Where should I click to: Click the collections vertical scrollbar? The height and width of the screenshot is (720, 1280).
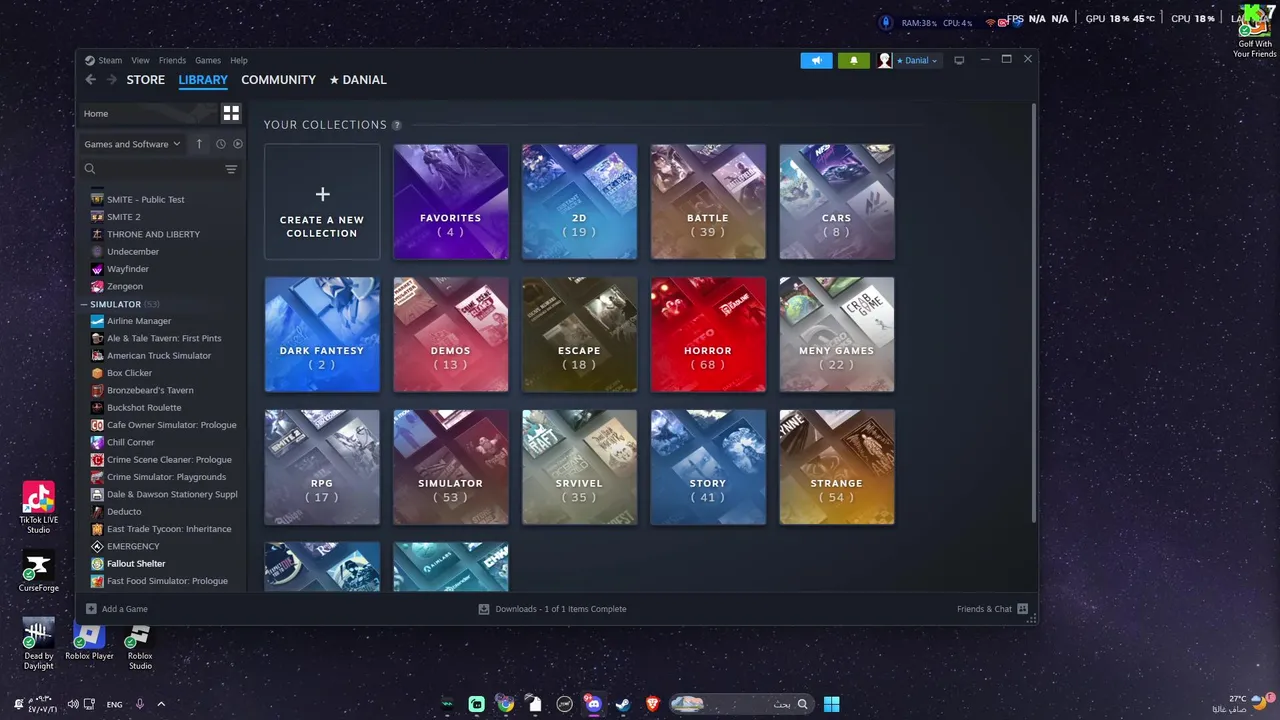click(1033, 312)
